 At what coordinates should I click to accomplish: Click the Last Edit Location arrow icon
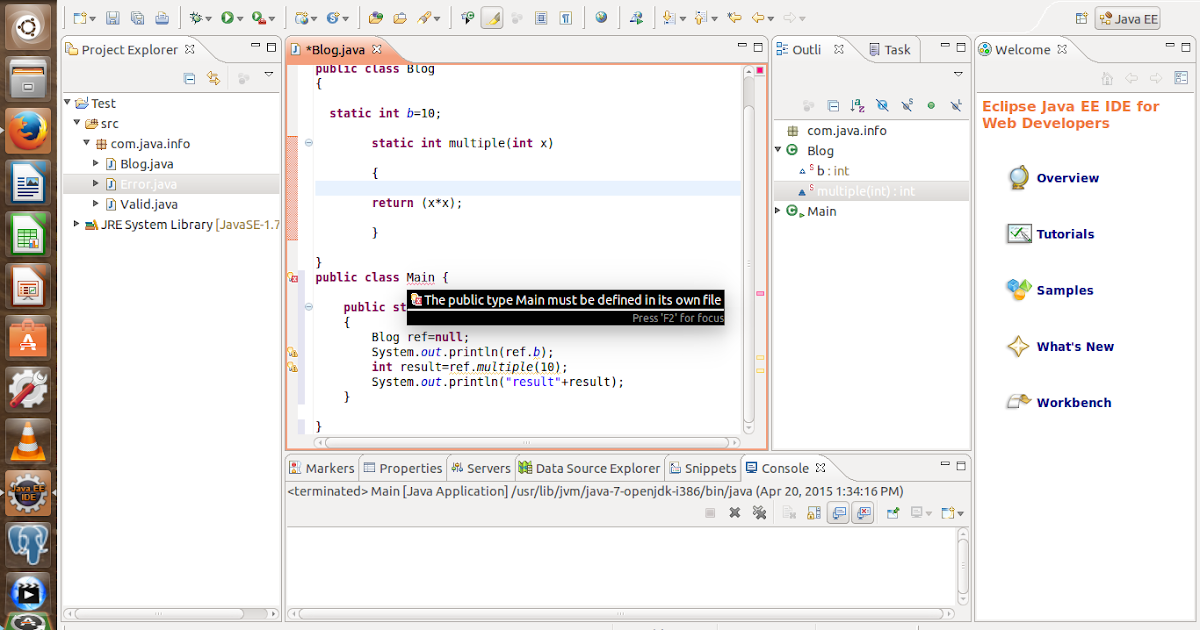tap(735, 18)
